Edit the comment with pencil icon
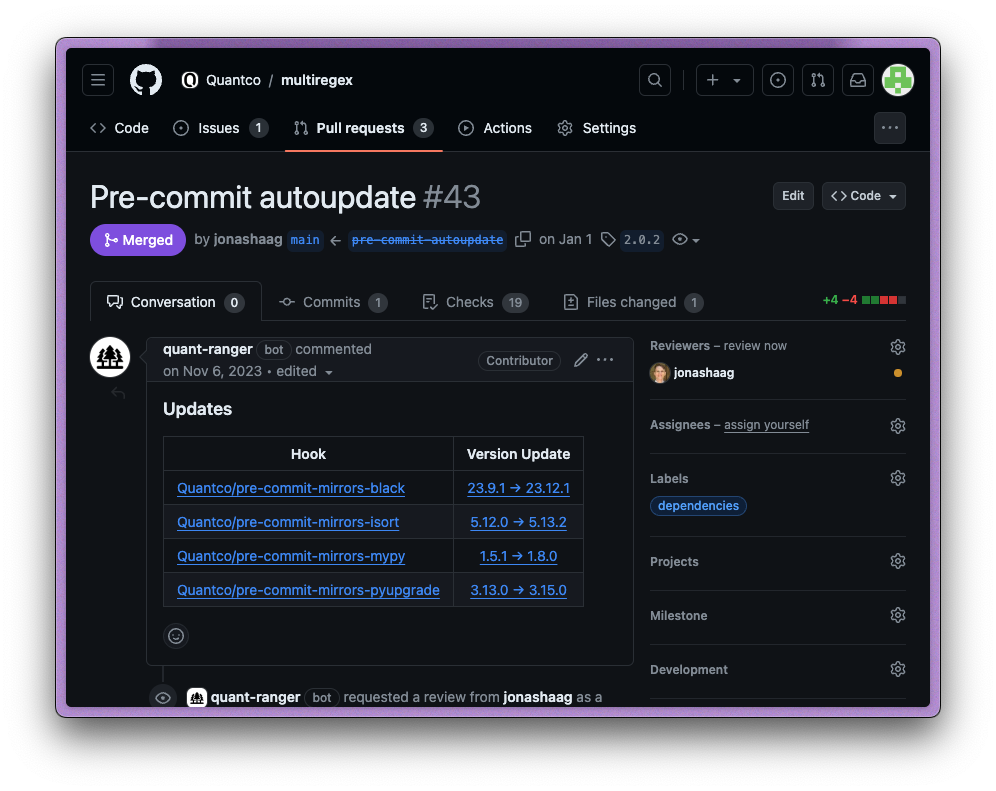The height and width of the screenshot is (791, 996). (x=581, y=360)
